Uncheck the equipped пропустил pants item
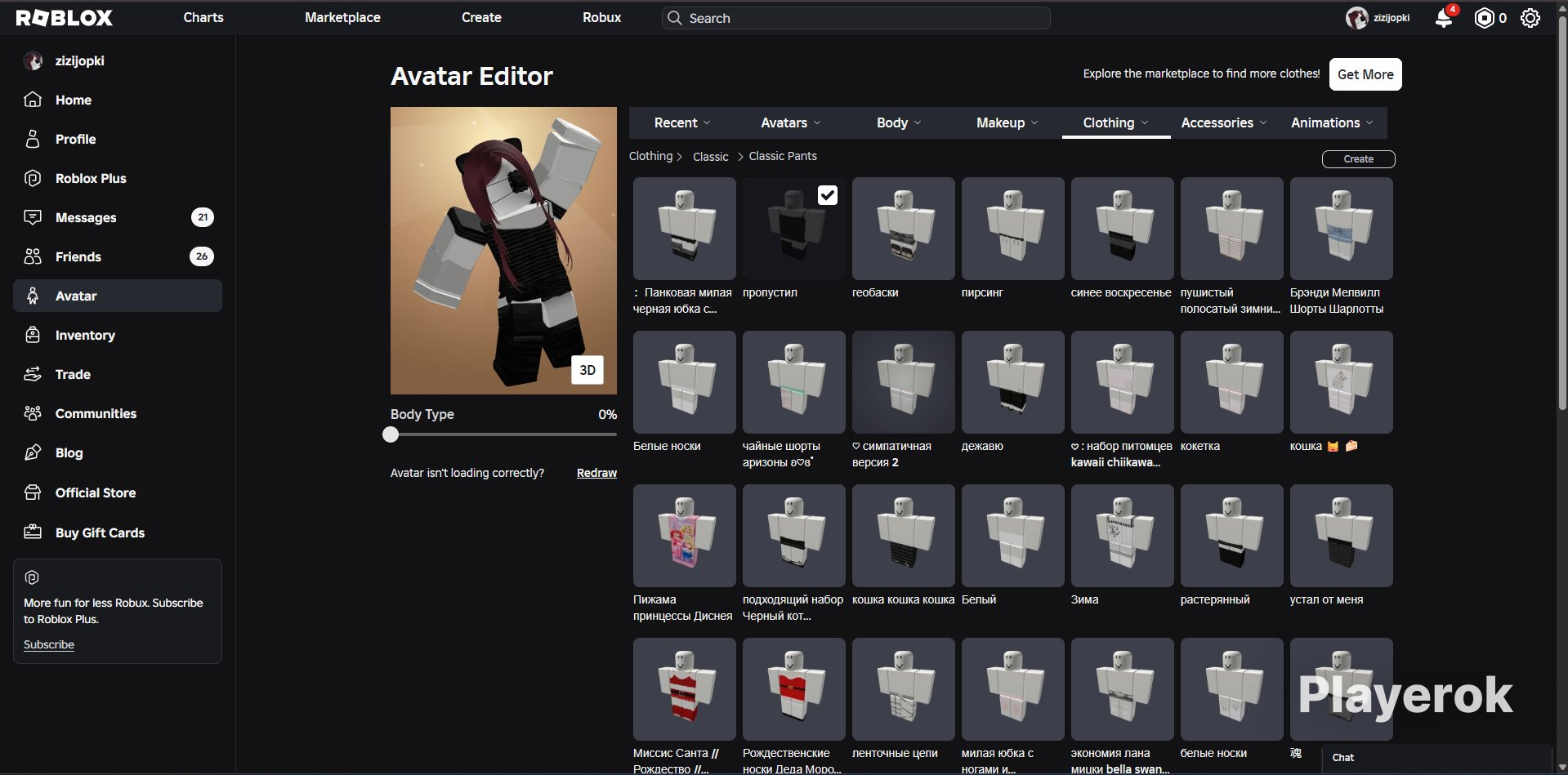Image resolution: width=1568 pixels, height=775 pixels. pyautogui.click(x=828, y=195)
